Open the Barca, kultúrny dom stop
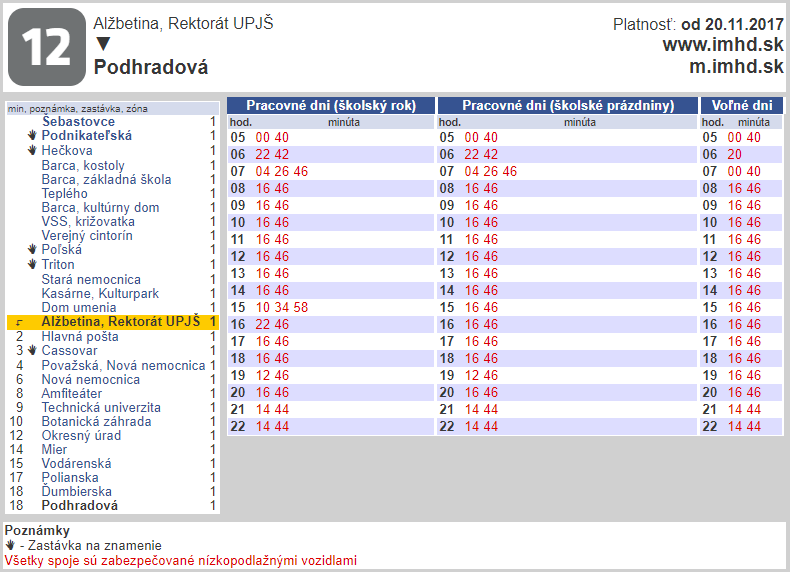This screenshot has height=572, width=790. click(x=100, y=208)
